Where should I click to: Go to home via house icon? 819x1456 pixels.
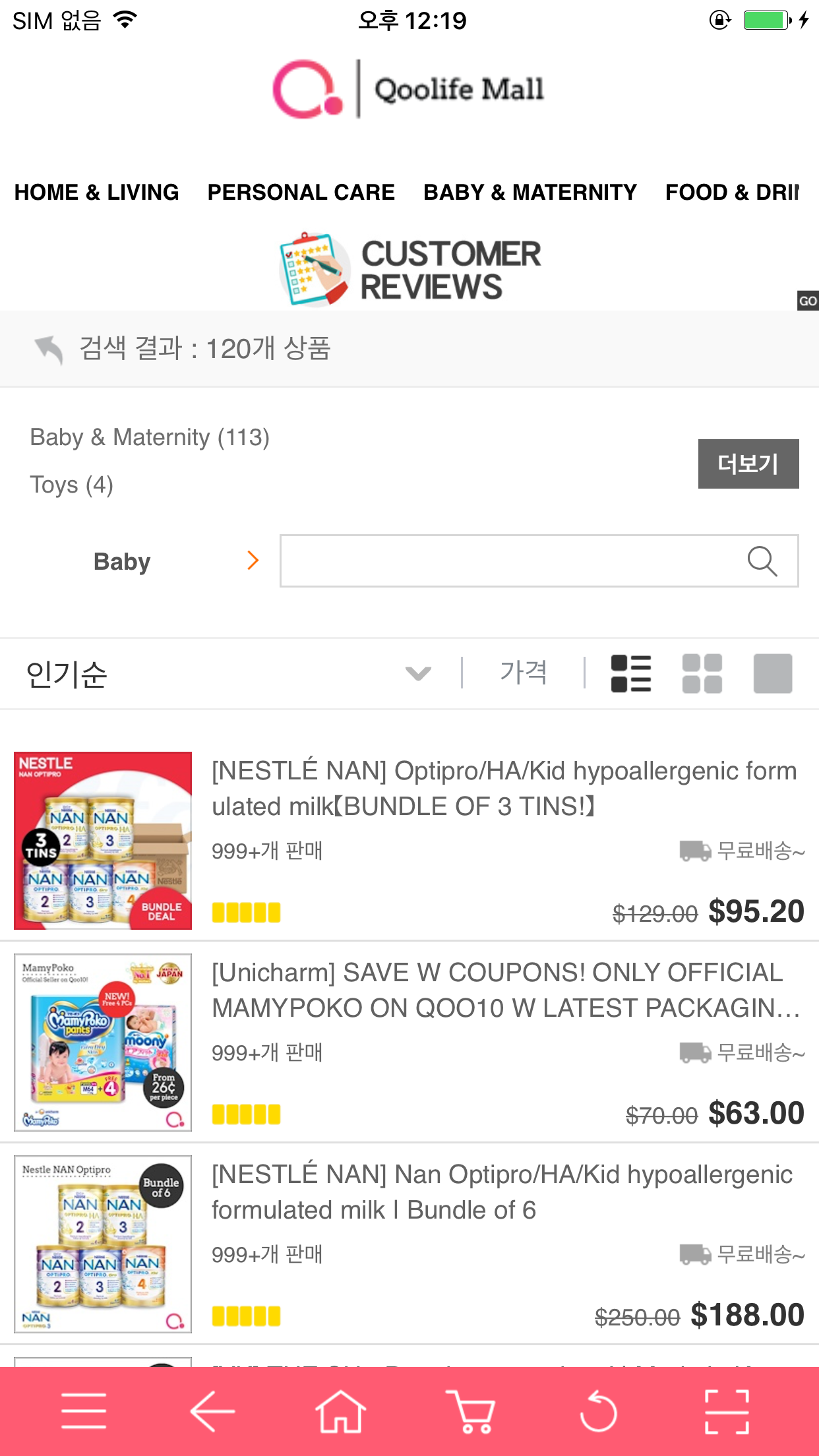coord(340,1411)
